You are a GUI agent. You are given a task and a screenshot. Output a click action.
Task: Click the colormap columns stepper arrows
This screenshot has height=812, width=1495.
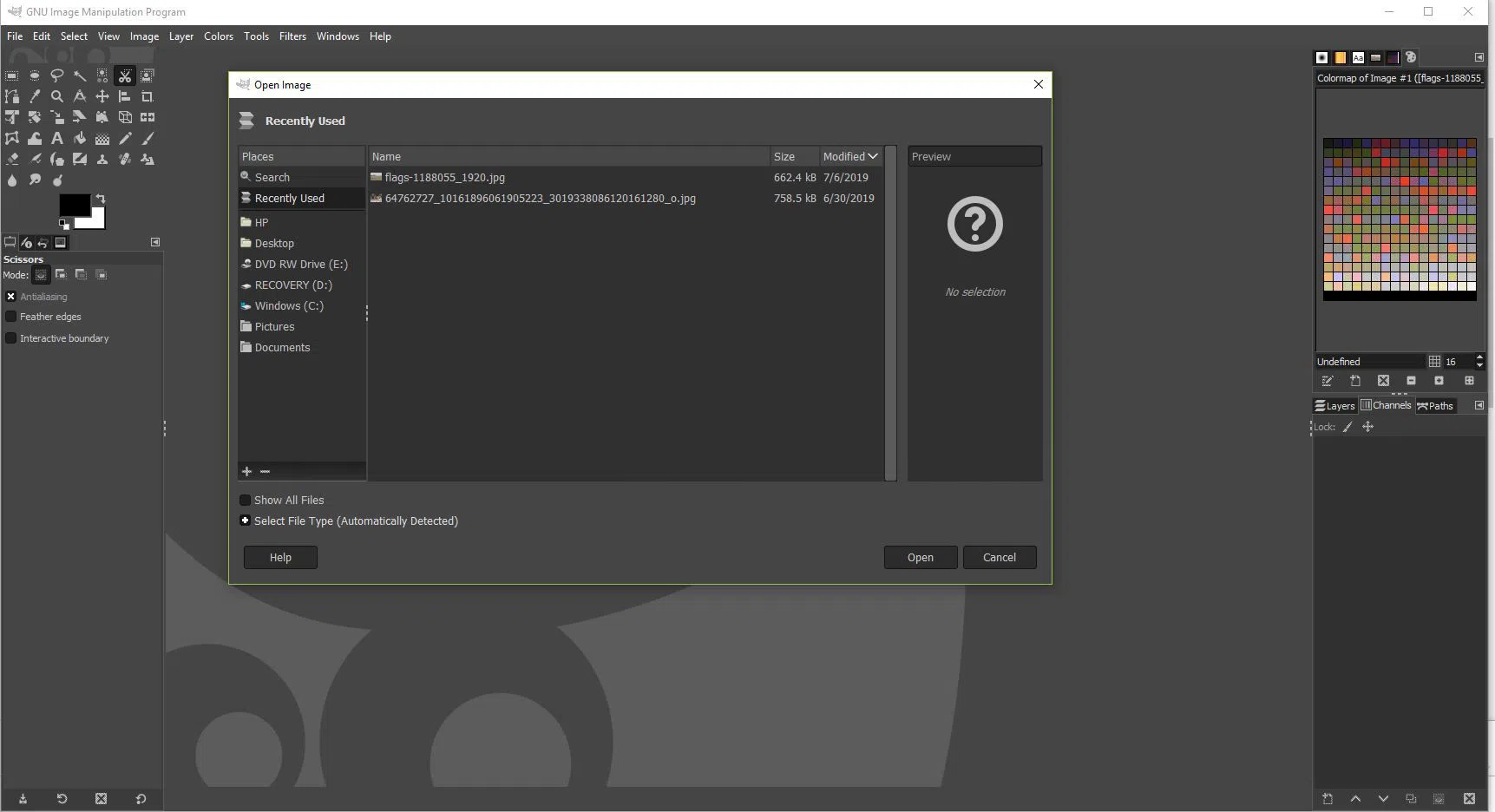(x=1479, y=362)
